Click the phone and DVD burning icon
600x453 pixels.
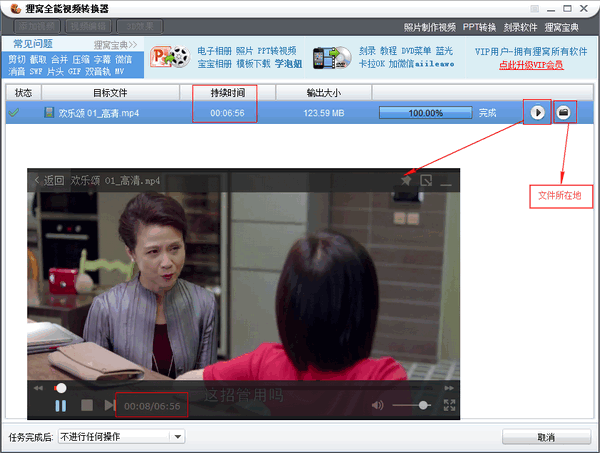[x=332, y=58]
